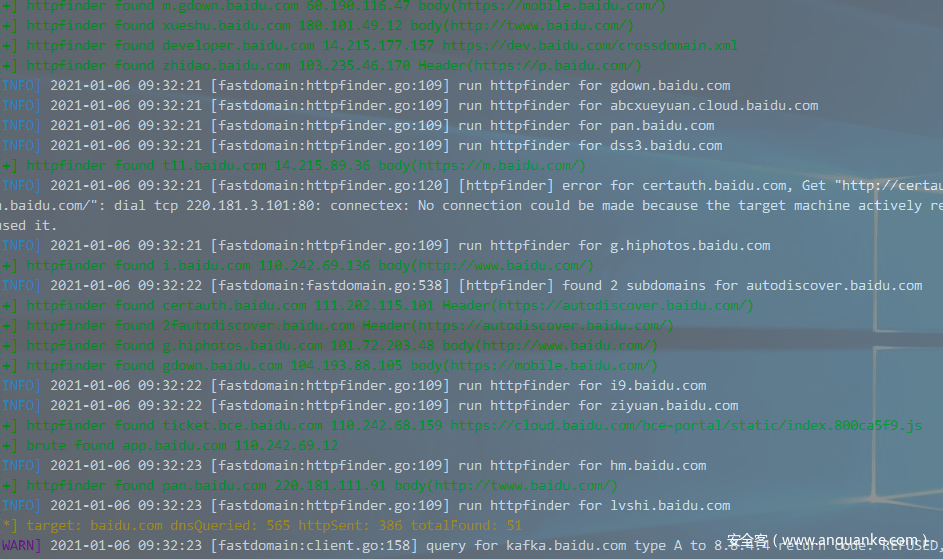Click 'httpfinder found g.hiphotos.baidu.com' line
Image resolution: width=943 pixels, height=559 pixels.
coord(329,345)
